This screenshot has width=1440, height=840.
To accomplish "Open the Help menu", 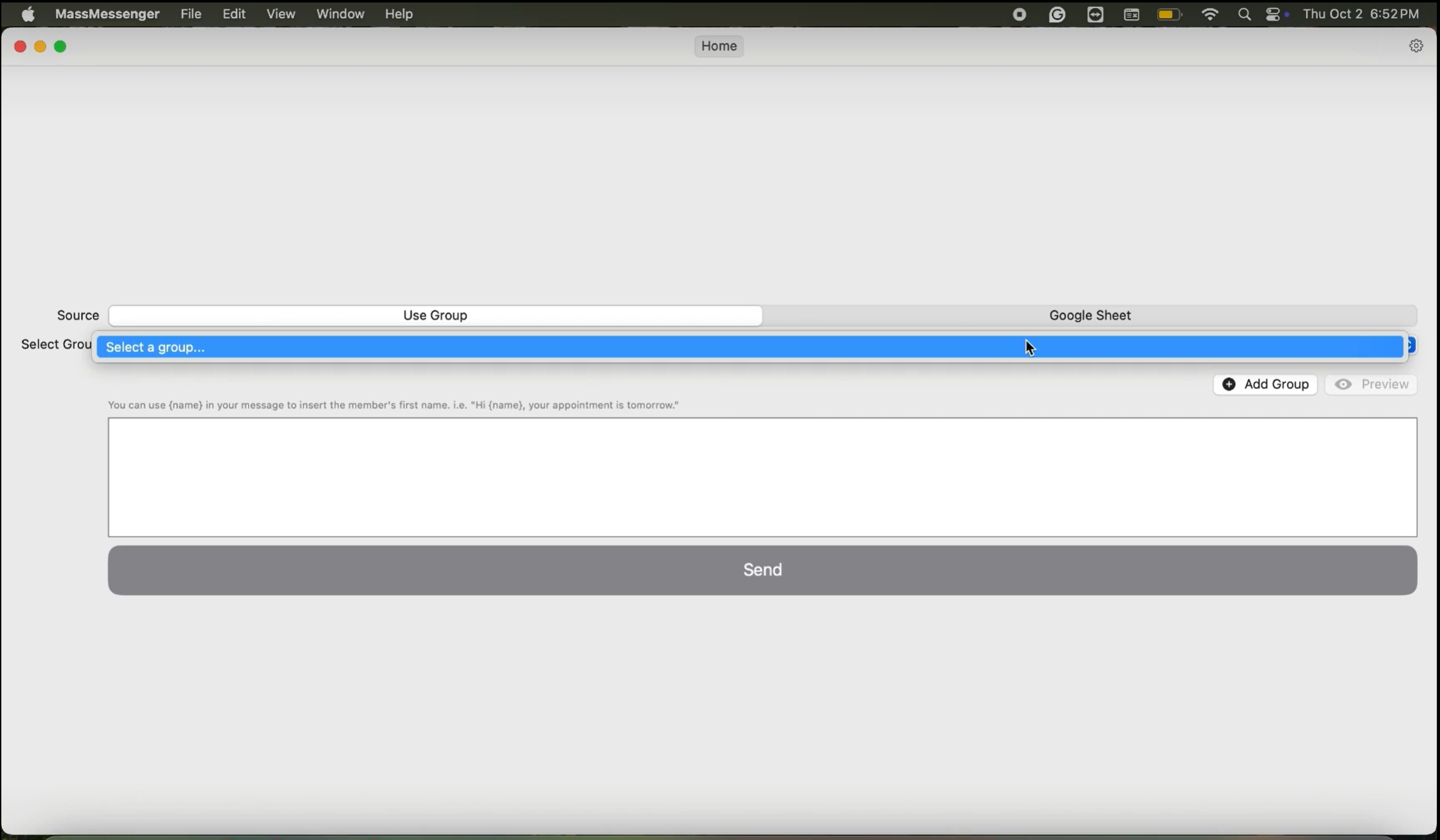I will pyautogui.click(x=399, y=14).
